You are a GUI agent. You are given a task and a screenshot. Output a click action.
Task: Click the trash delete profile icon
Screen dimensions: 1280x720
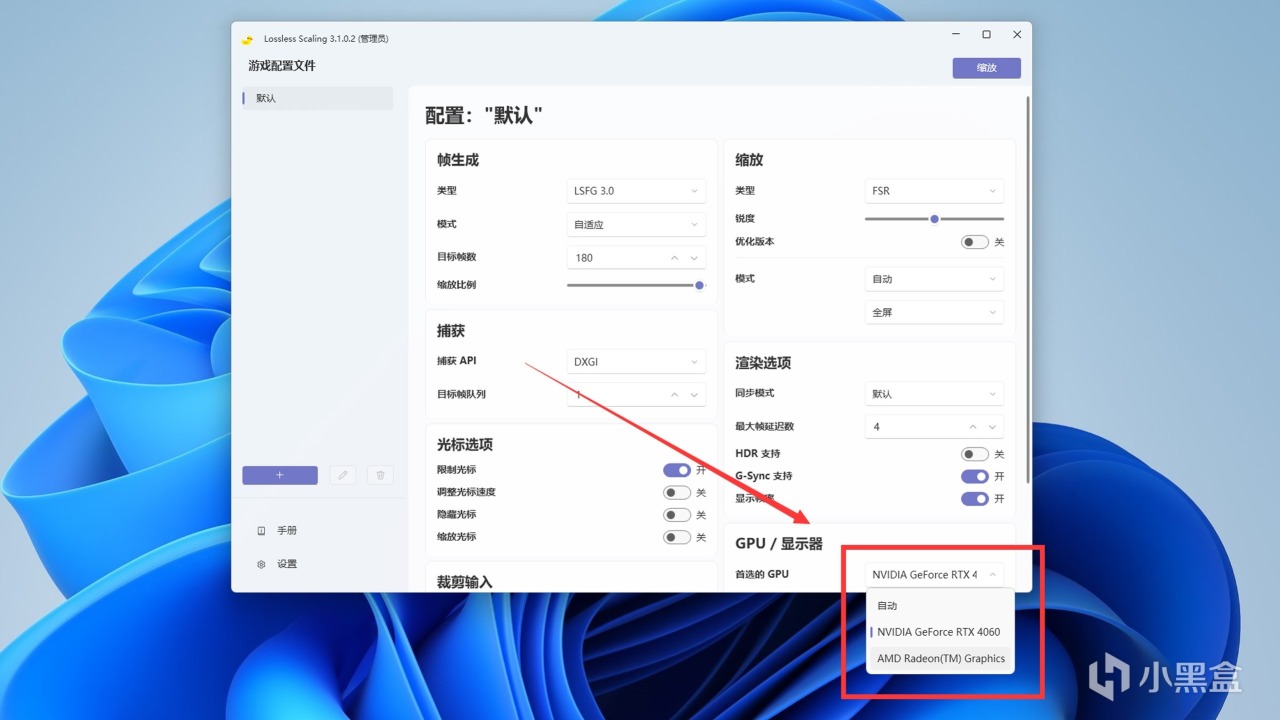click(x=380, y=475)
